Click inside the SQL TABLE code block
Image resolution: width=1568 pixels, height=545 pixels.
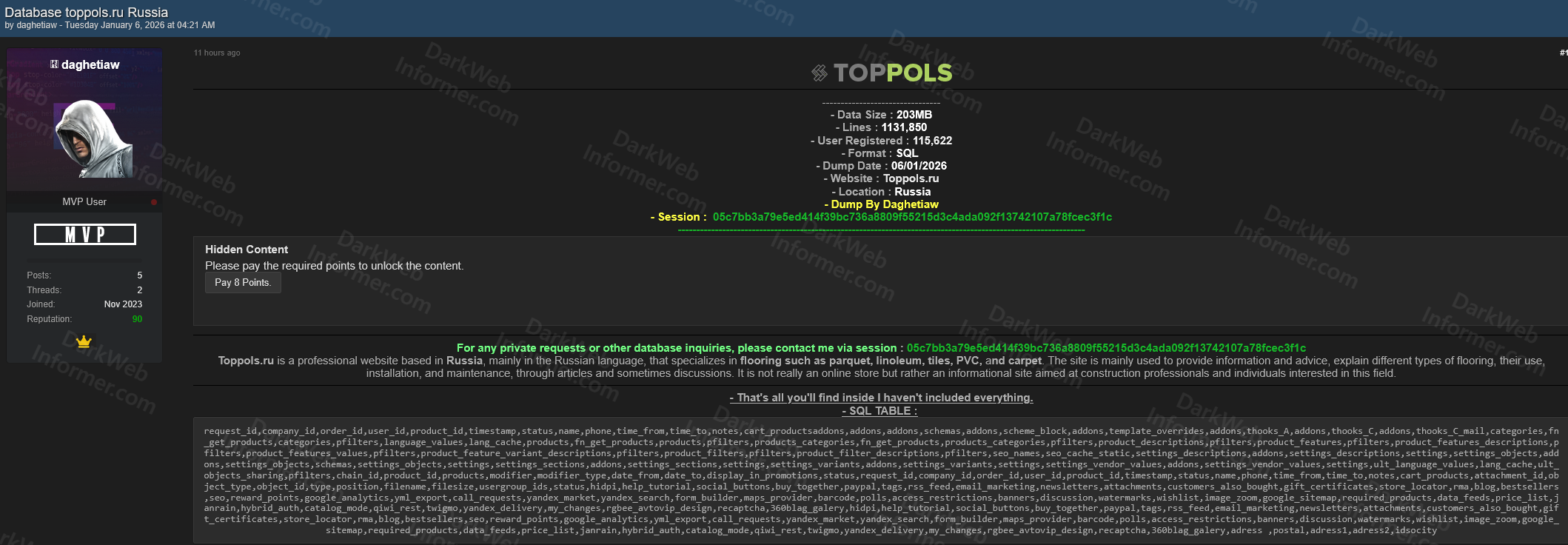click(881, 481)
